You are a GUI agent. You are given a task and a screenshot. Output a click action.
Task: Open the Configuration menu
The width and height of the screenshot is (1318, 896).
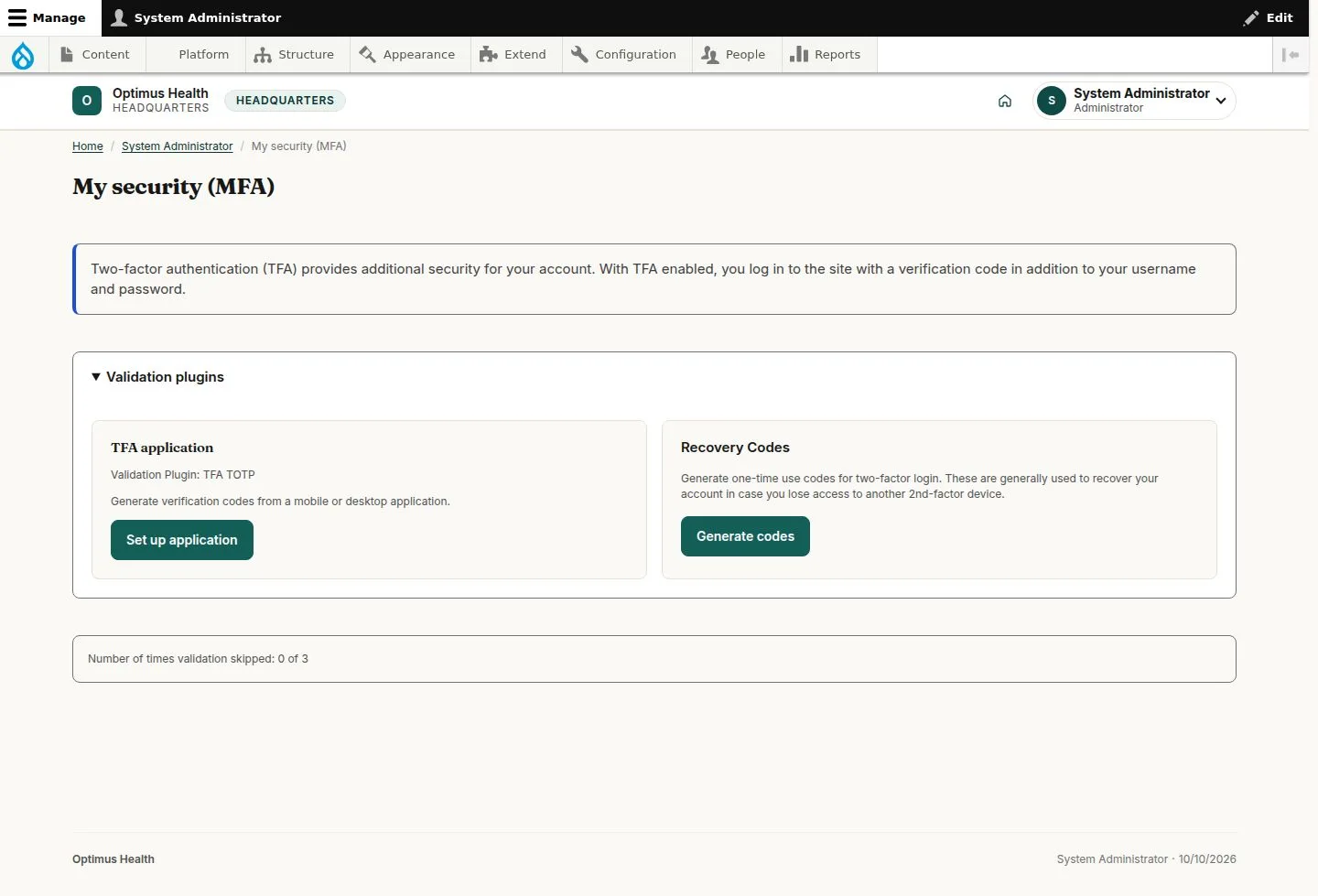tap(623, 55)
